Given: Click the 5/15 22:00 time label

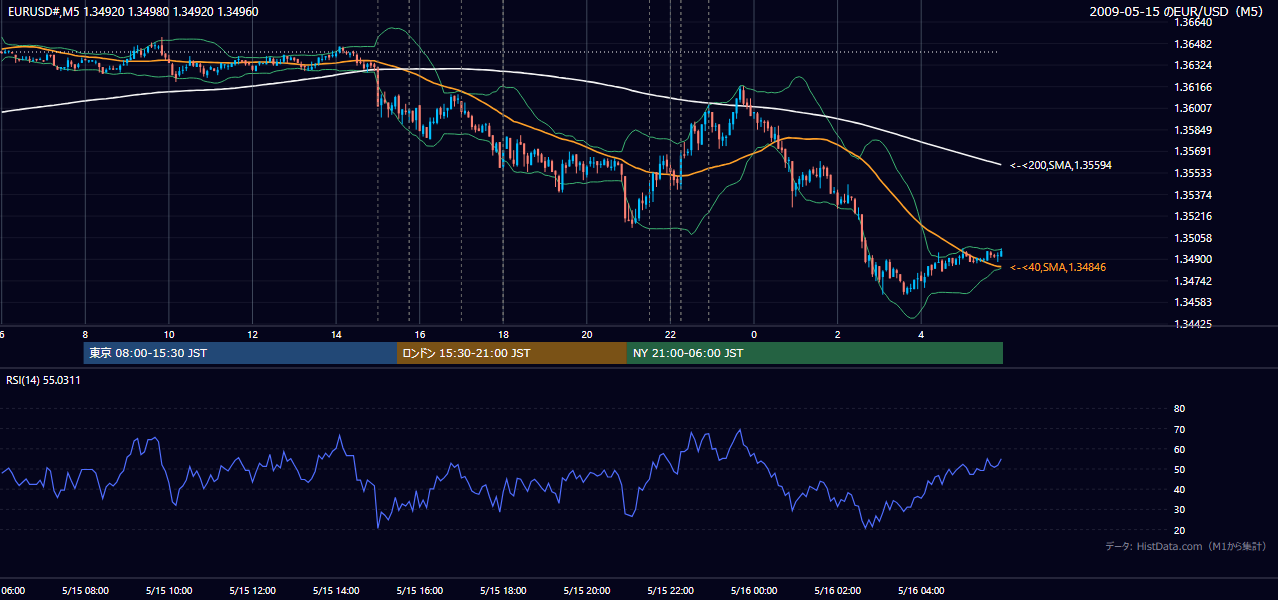Looking at the screenshot, I should coord(670,590).
